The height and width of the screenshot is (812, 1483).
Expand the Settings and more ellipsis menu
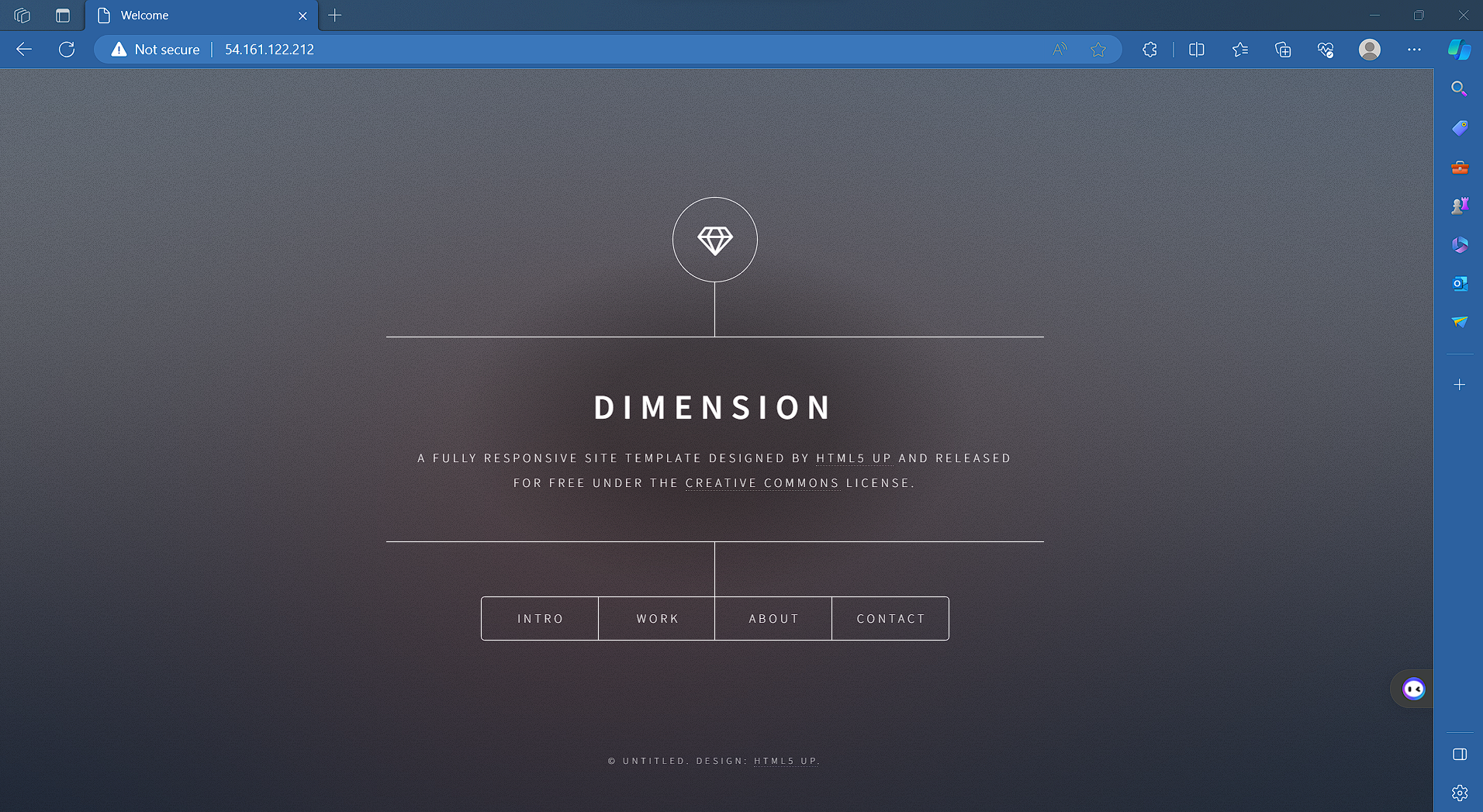click(x=1414, y=50)
